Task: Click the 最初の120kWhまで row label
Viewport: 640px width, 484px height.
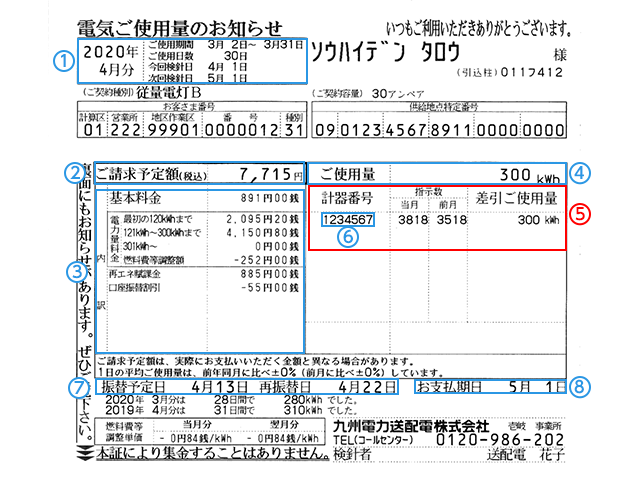Action: (158, 219)
